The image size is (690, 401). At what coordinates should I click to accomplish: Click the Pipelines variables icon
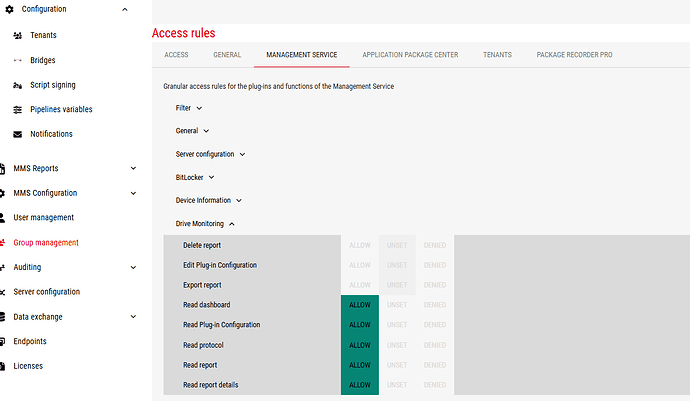pyautogui.click(x=18, y=109)
